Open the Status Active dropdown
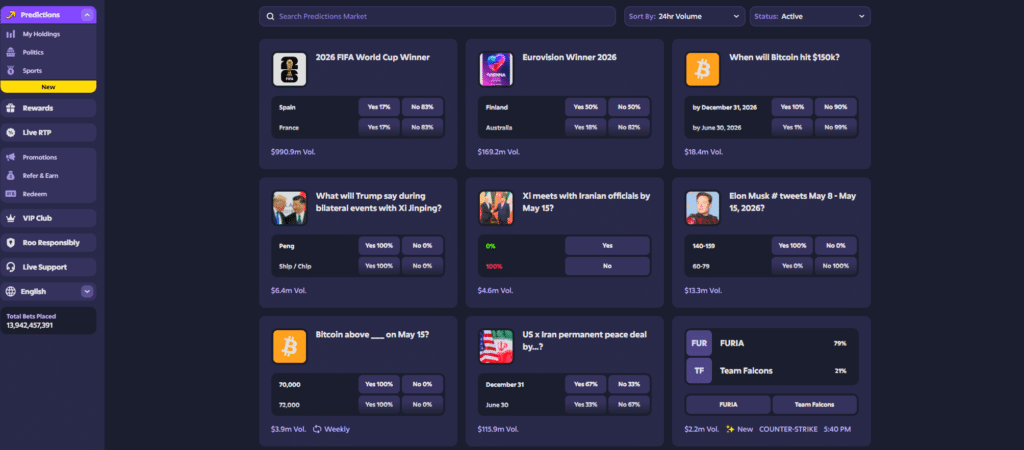This screenshot has width=1024, height=450. pyautogui.click(x=810, y=16)
